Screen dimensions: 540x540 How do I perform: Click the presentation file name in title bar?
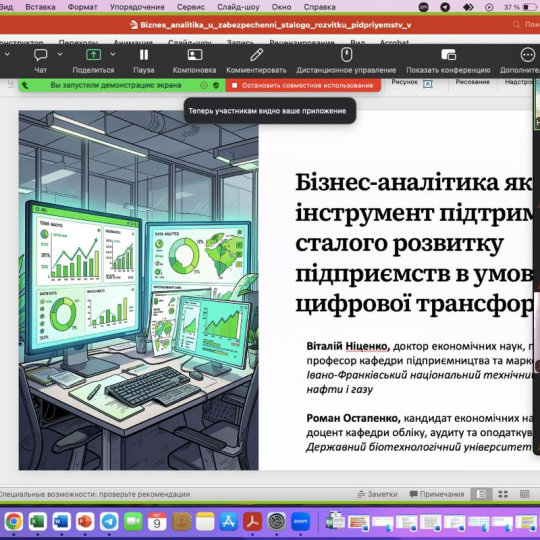point(276,25)
